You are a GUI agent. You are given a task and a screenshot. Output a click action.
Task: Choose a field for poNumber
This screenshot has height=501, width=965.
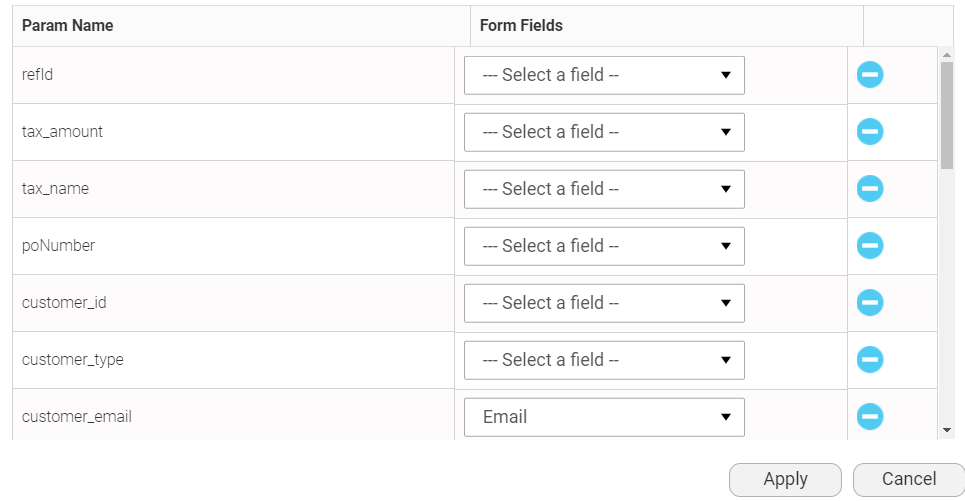pyautogui.click(x=604, y=246)
